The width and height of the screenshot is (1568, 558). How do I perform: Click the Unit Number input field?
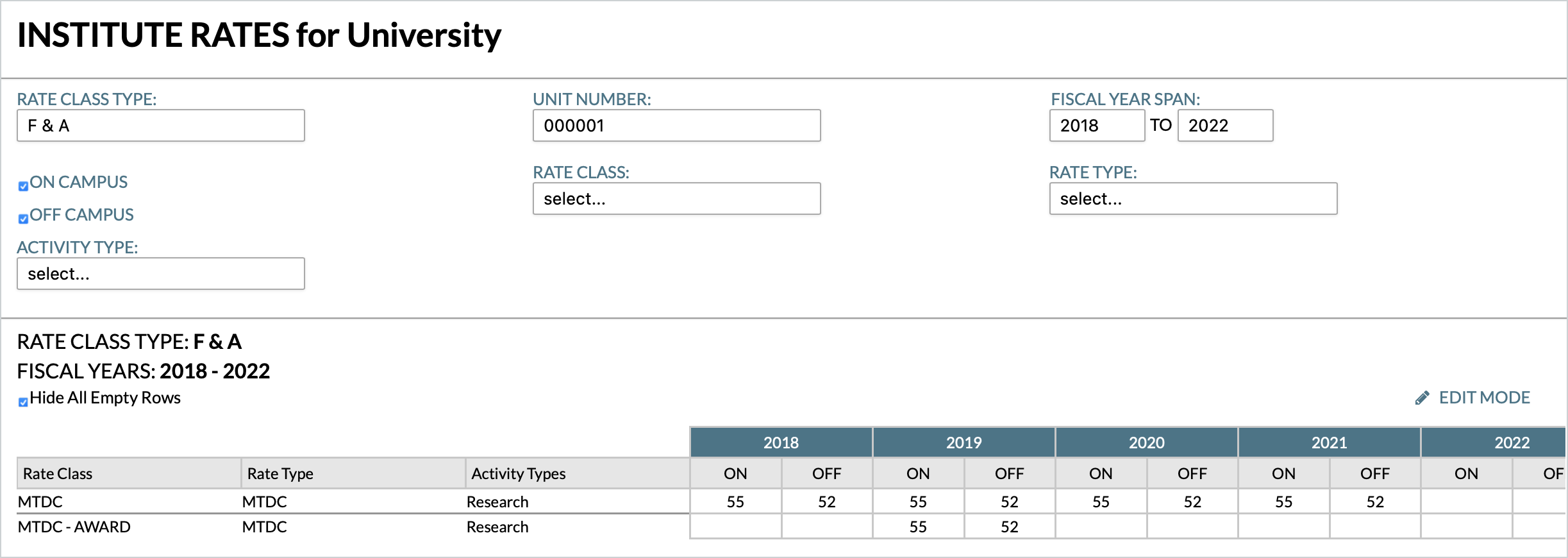point(676,126)
